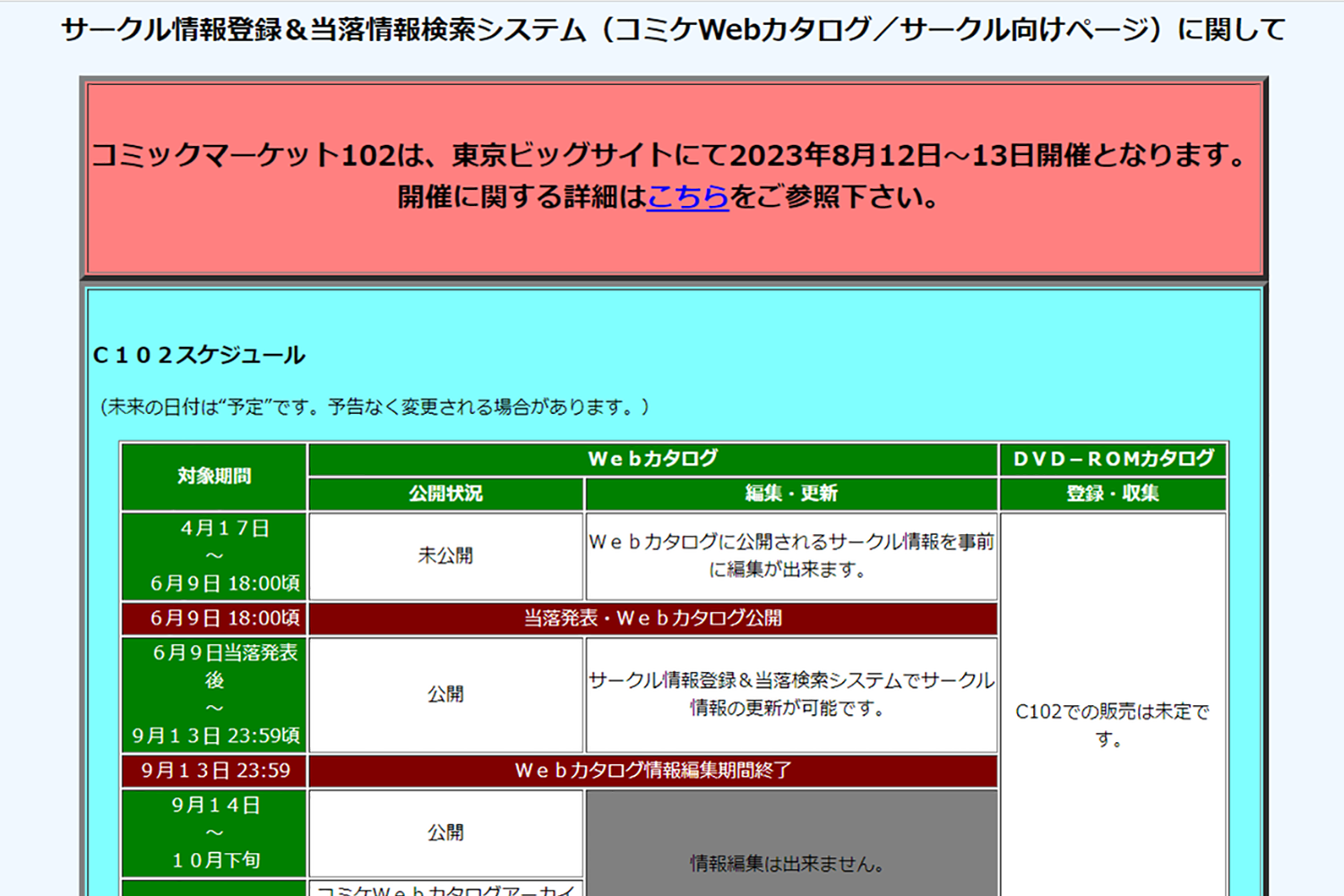Click the サークル情報の更新が可能です description cell

pos(790,694)
